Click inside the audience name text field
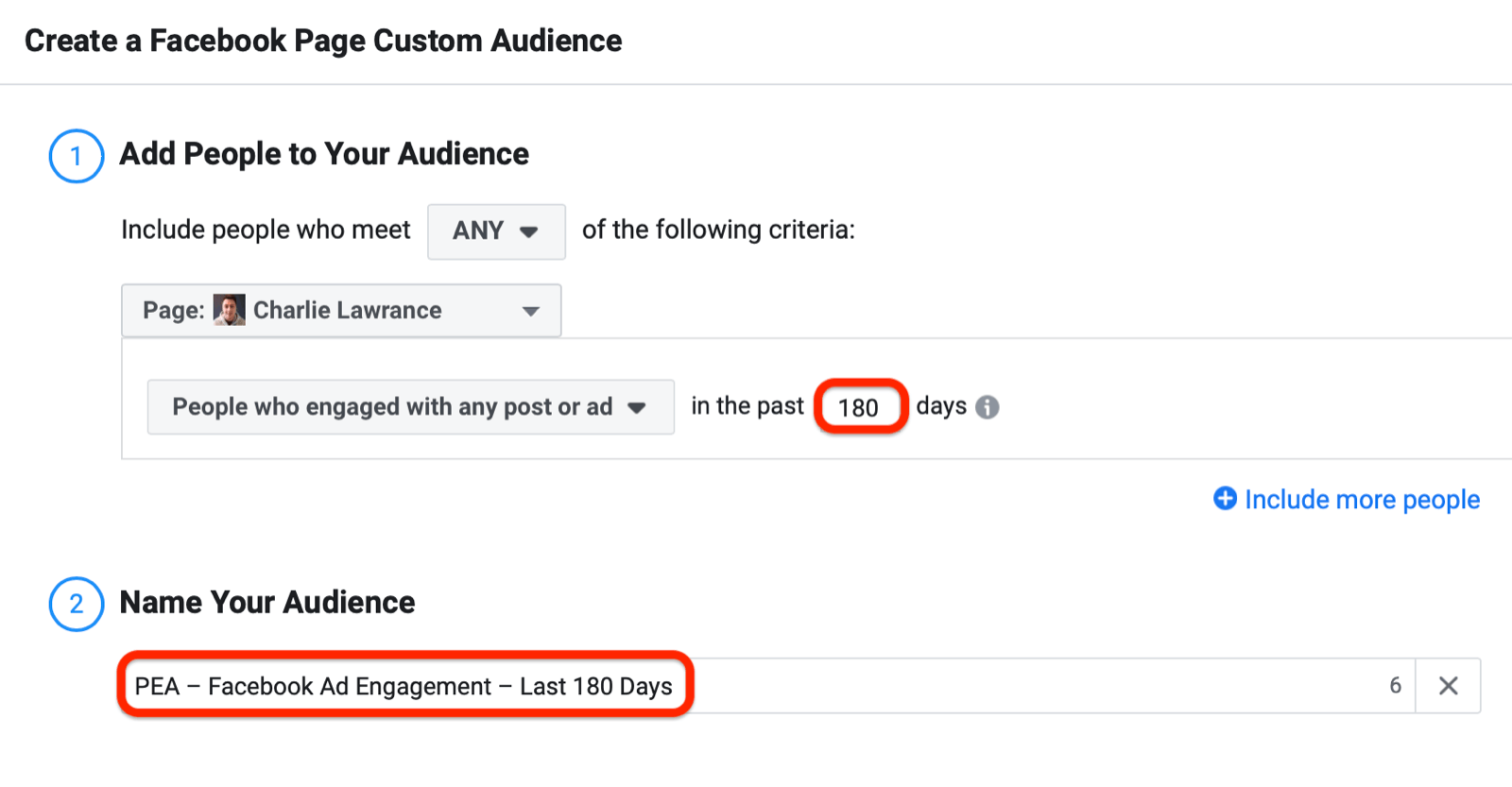 (945, 686)
